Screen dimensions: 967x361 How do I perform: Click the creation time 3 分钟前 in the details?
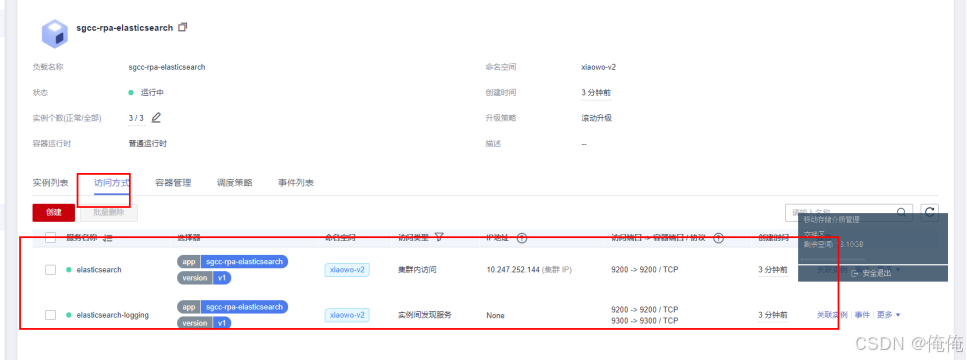tap(596, 93)
